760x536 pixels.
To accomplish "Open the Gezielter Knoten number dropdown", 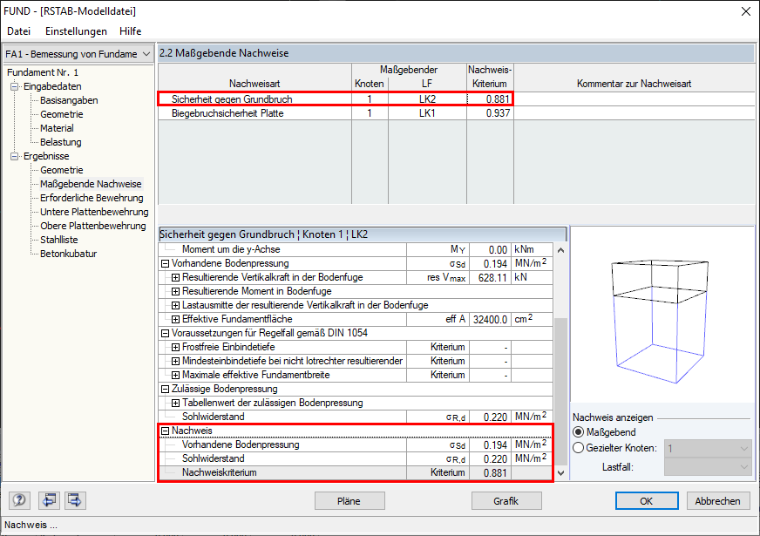I will (x=708, y=448).
